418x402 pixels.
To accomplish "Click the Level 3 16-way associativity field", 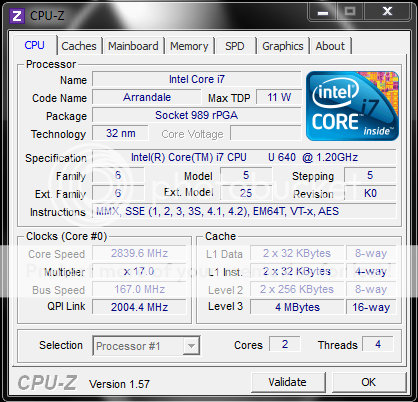I will pos(371,307).
